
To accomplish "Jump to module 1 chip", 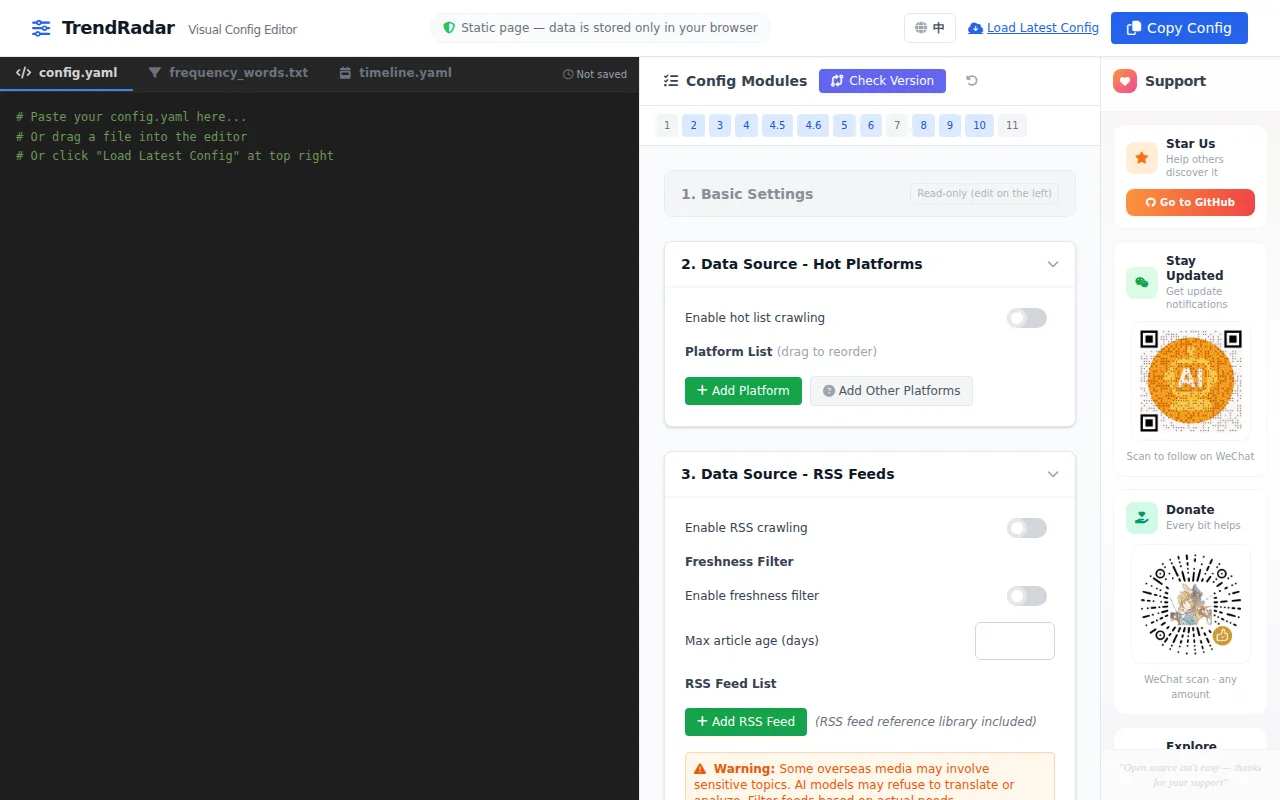I will 667,125.
